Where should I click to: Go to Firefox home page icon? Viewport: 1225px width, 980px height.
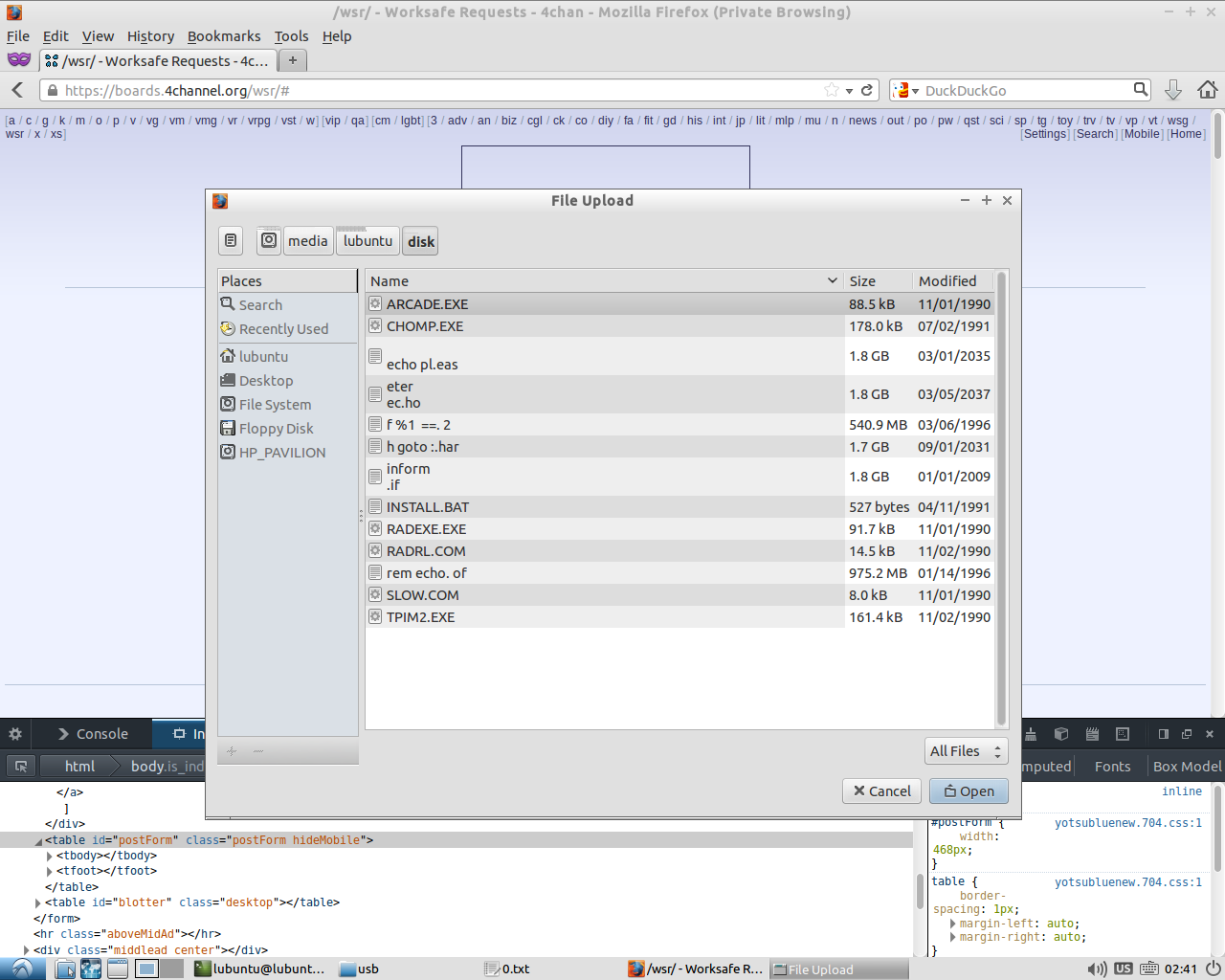(1207, 90)
